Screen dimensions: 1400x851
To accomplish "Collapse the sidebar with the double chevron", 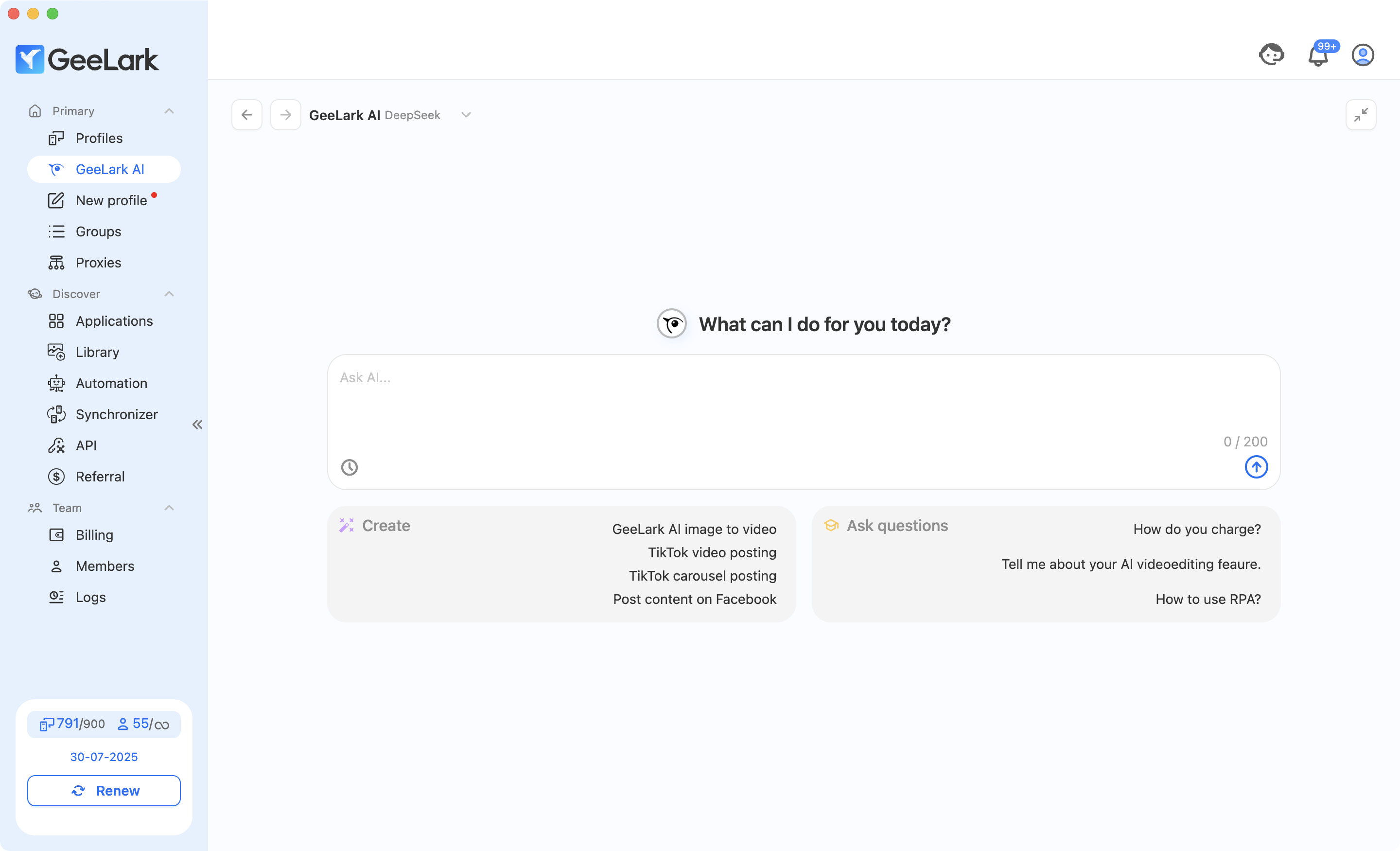I will 197,425.
